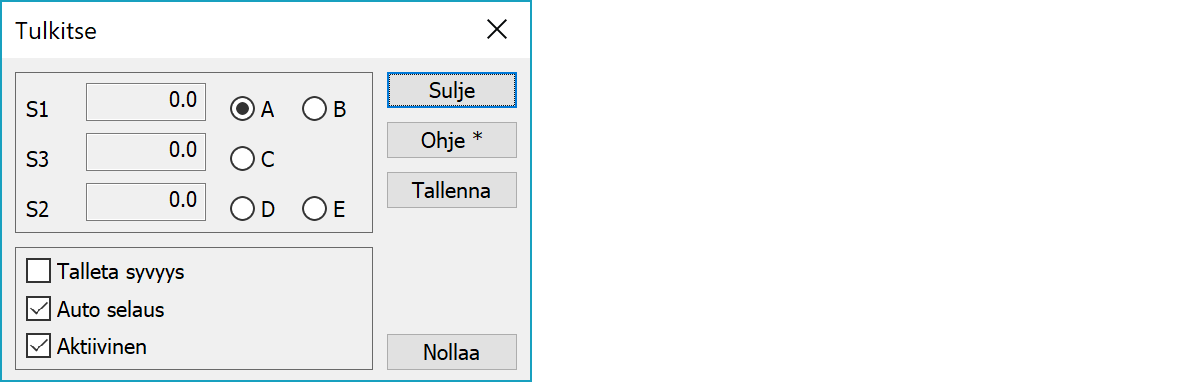Choose radio option C
This screenshot has height=382, width=1200.
point(252,158)
